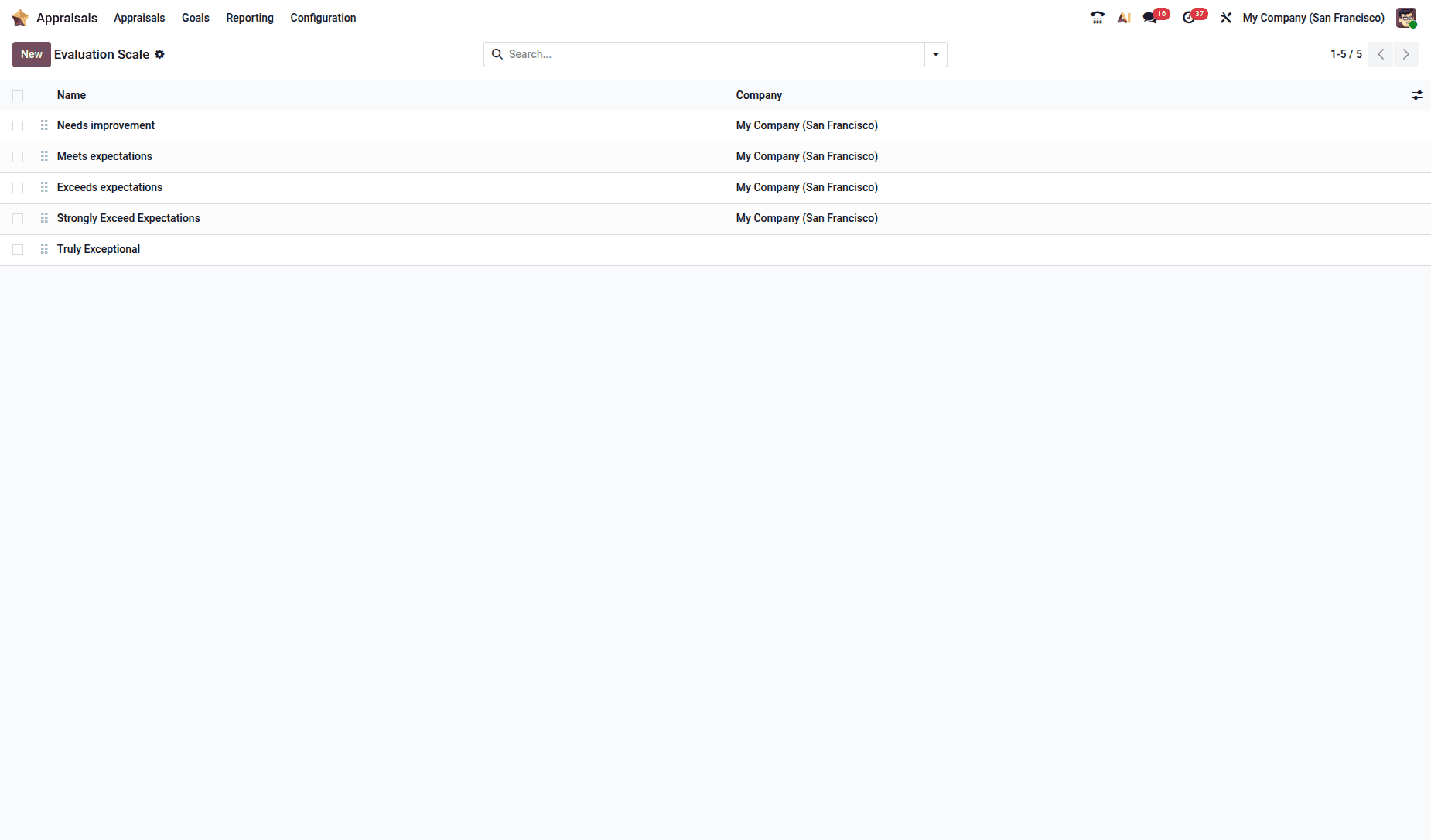The height and width of the screenshot is (840, 1431).
Task: Click company cell of Needs improvement row
Action: pyautogui.click(x=807, y=125)
